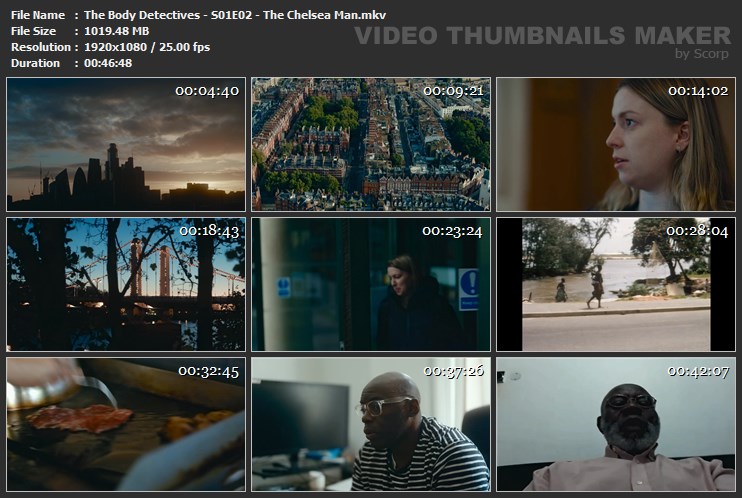Click the timestamp '00:23:24'
The height and width of the screenshot is (498, 742).
[x=452, y=231]
